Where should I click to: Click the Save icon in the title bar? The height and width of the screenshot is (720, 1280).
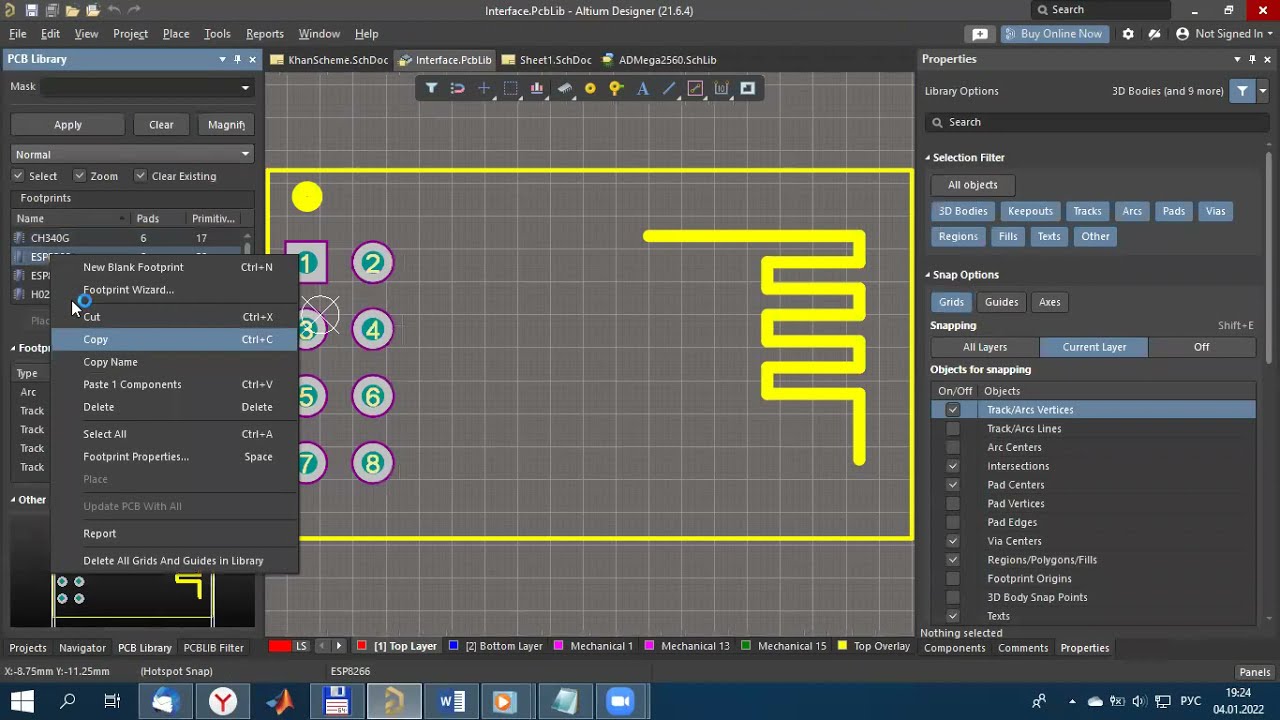pyautogui.click(x=32, y=10)
